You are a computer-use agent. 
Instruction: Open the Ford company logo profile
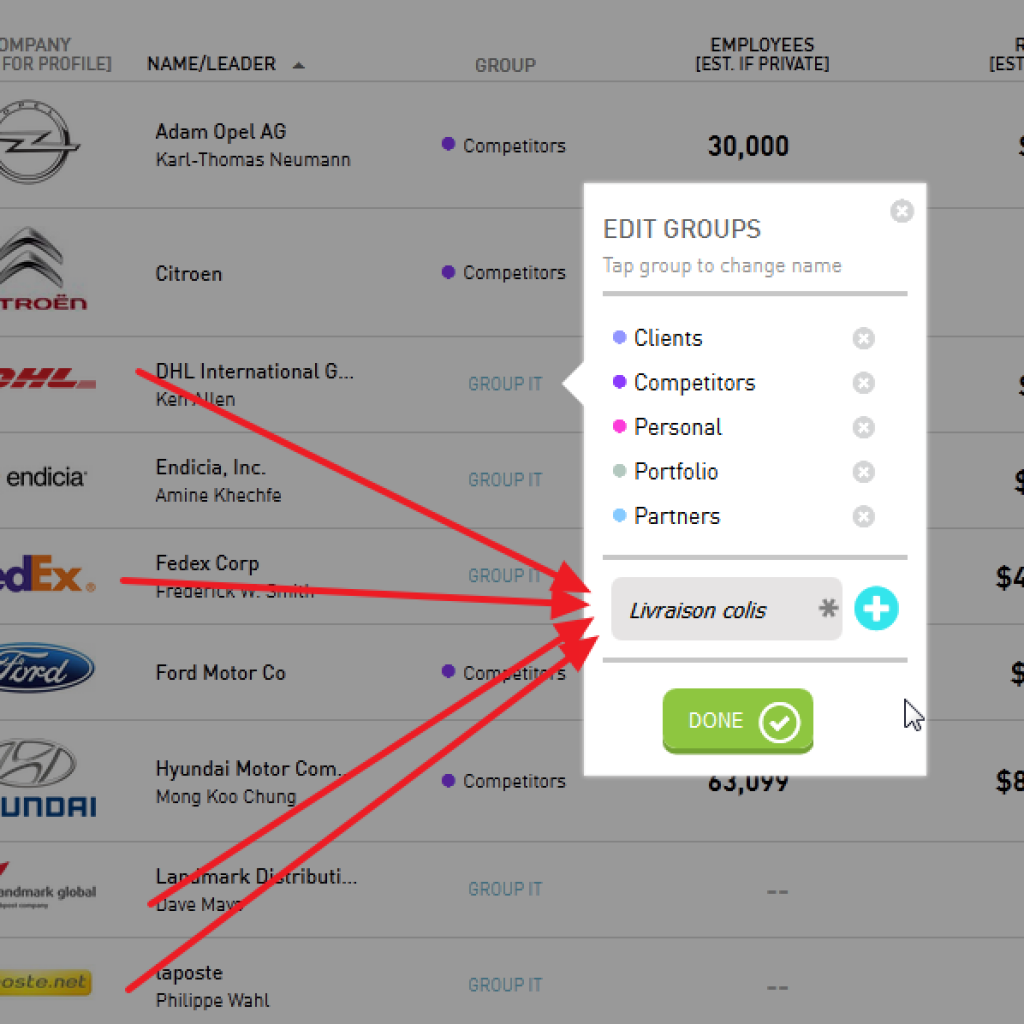click(46, 670)
